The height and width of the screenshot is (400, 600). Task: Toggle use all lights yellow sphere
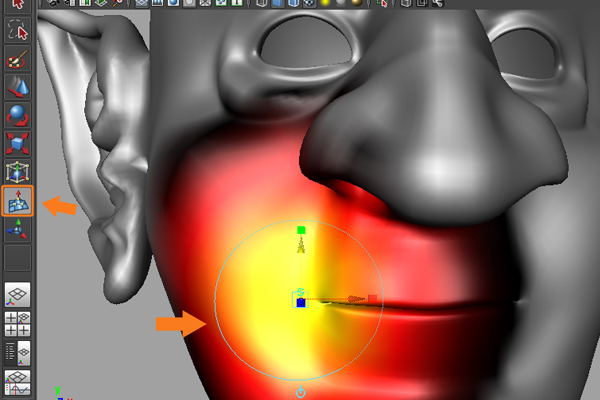[x=325, y=3]
